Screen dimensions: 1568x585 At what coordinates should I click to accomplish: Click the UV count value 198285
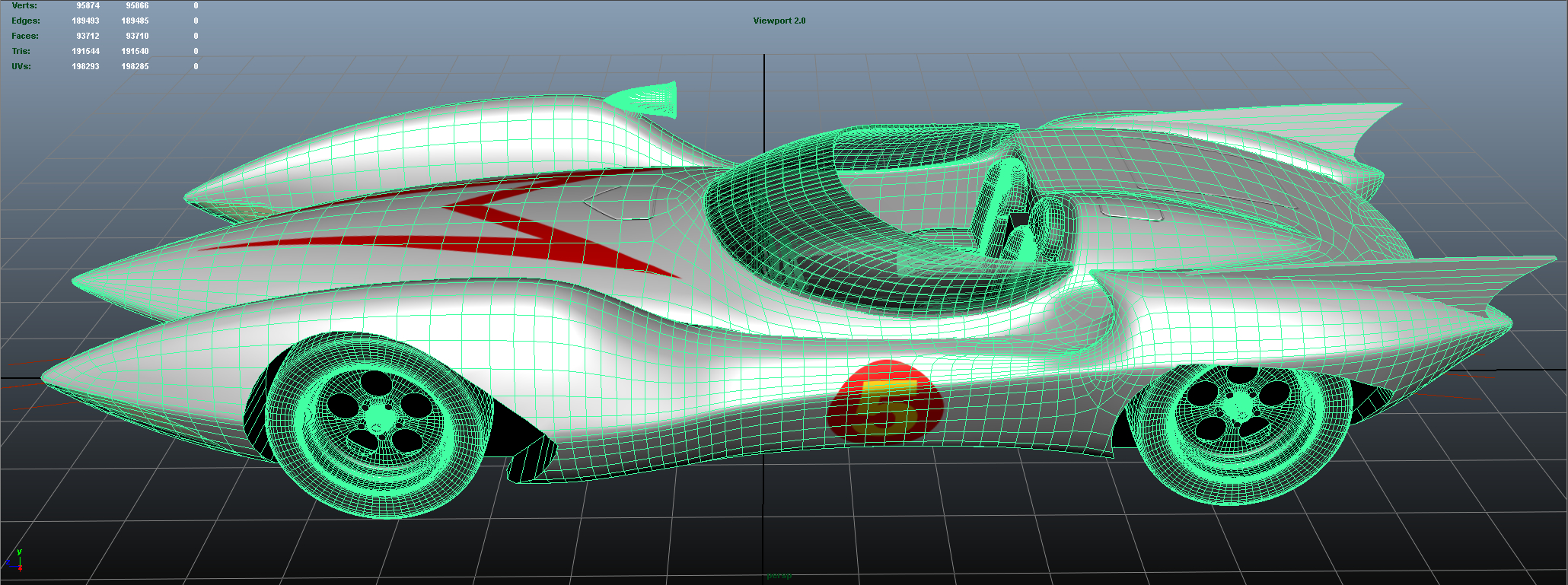tap(135, 66)
